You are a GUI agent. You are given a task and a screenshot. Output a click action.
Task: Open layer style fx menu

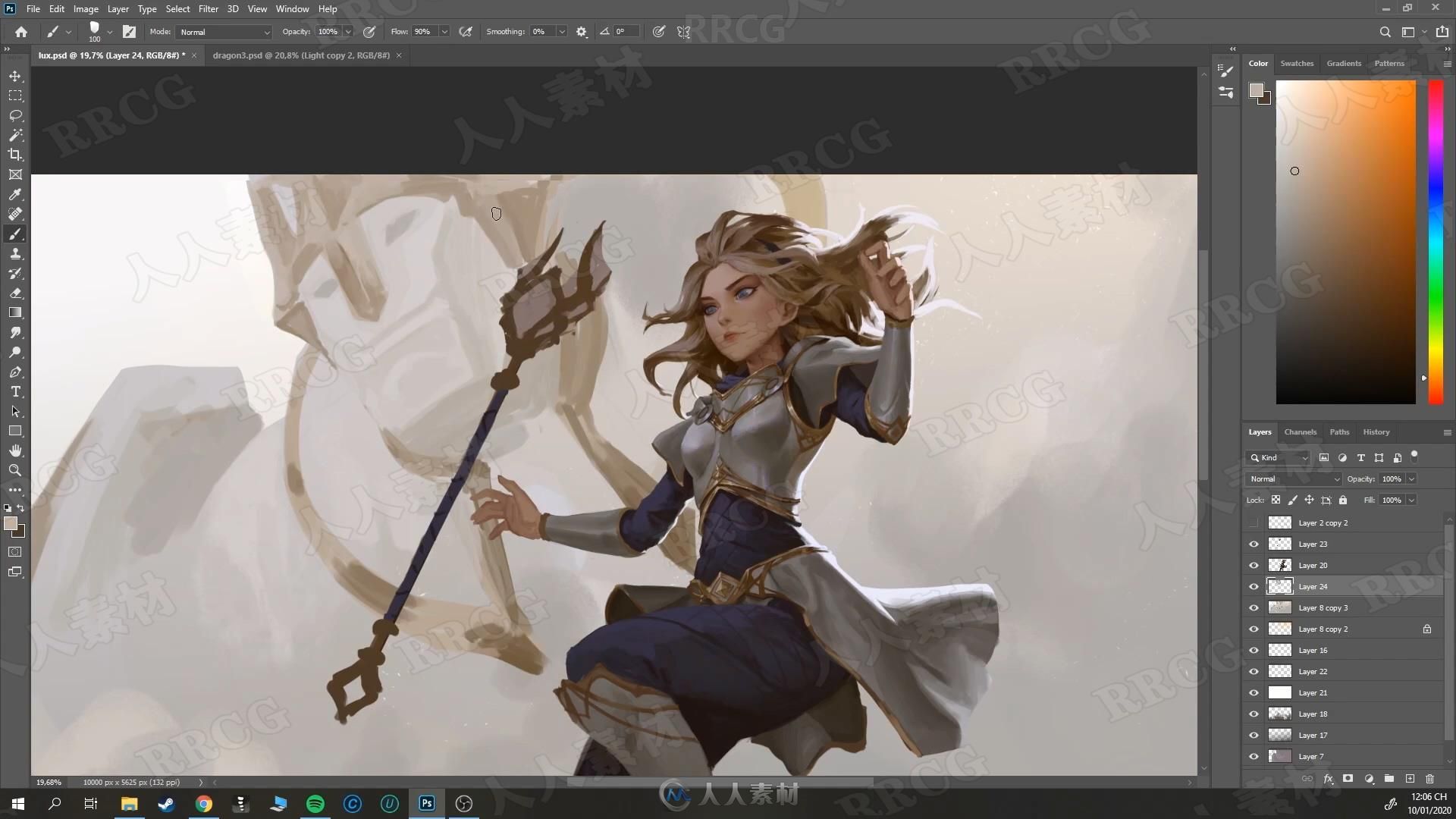(1328, 779)
